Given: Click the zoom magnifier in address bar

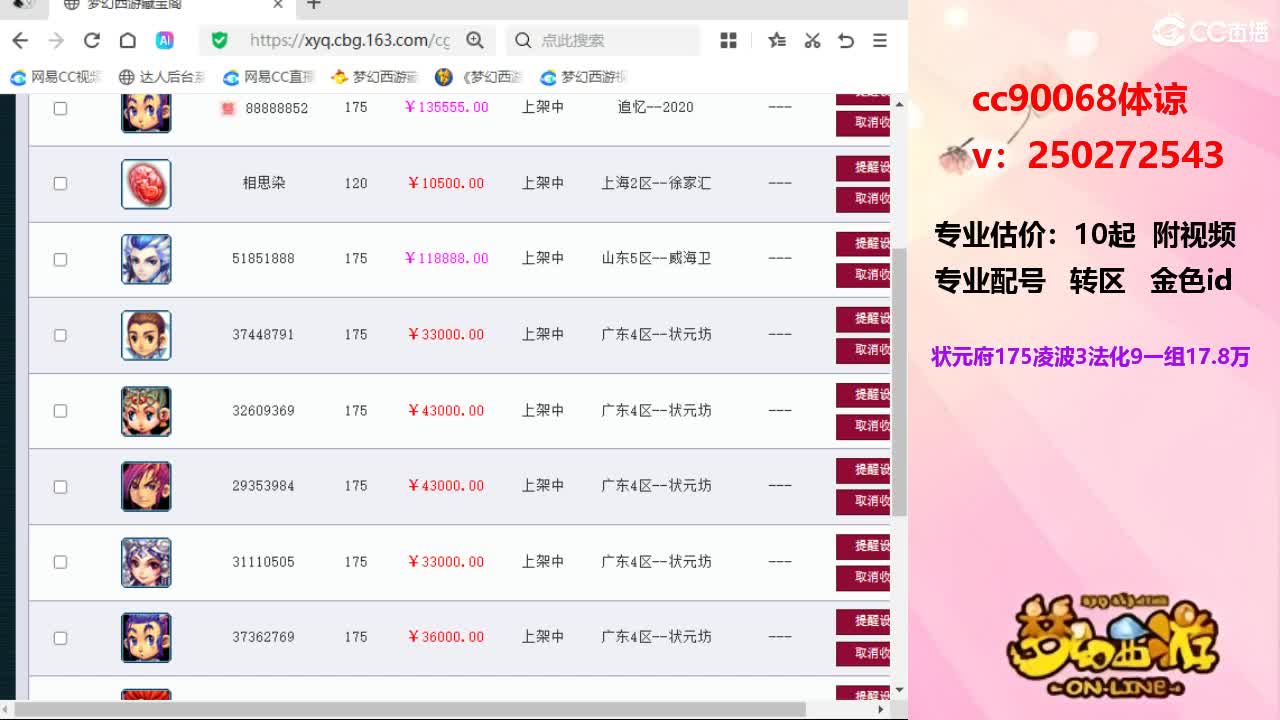Looking at the screenshot, I should 475,40.
